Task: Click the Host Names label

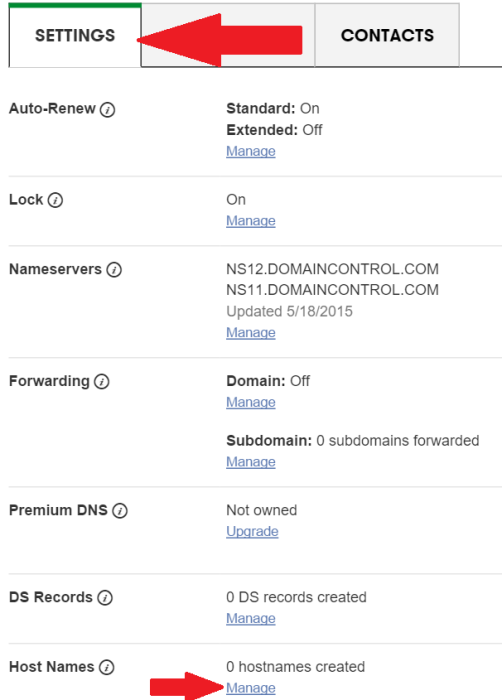Action: tap(52, 667)
